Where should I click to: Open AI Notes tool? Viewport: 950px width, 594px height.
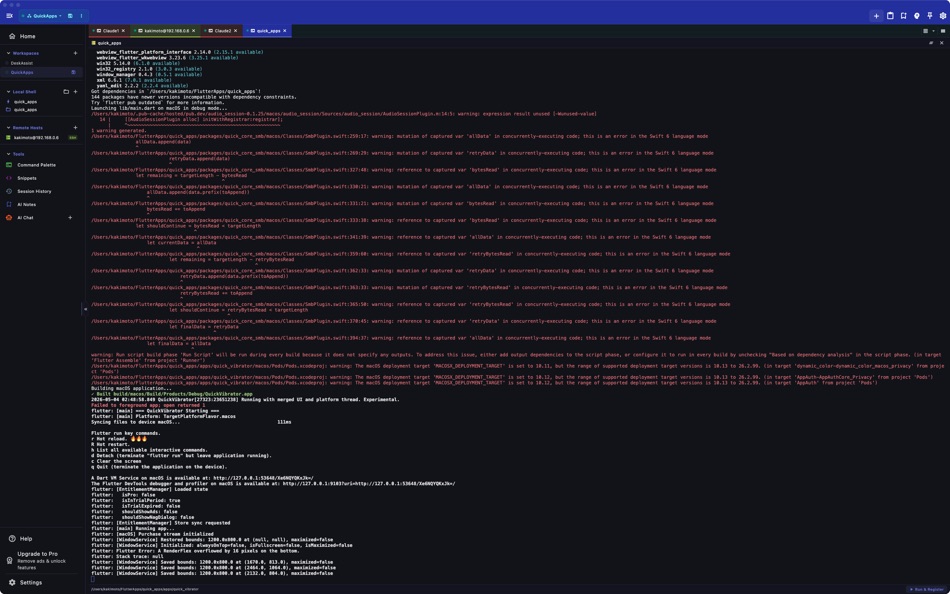[41, 205]
